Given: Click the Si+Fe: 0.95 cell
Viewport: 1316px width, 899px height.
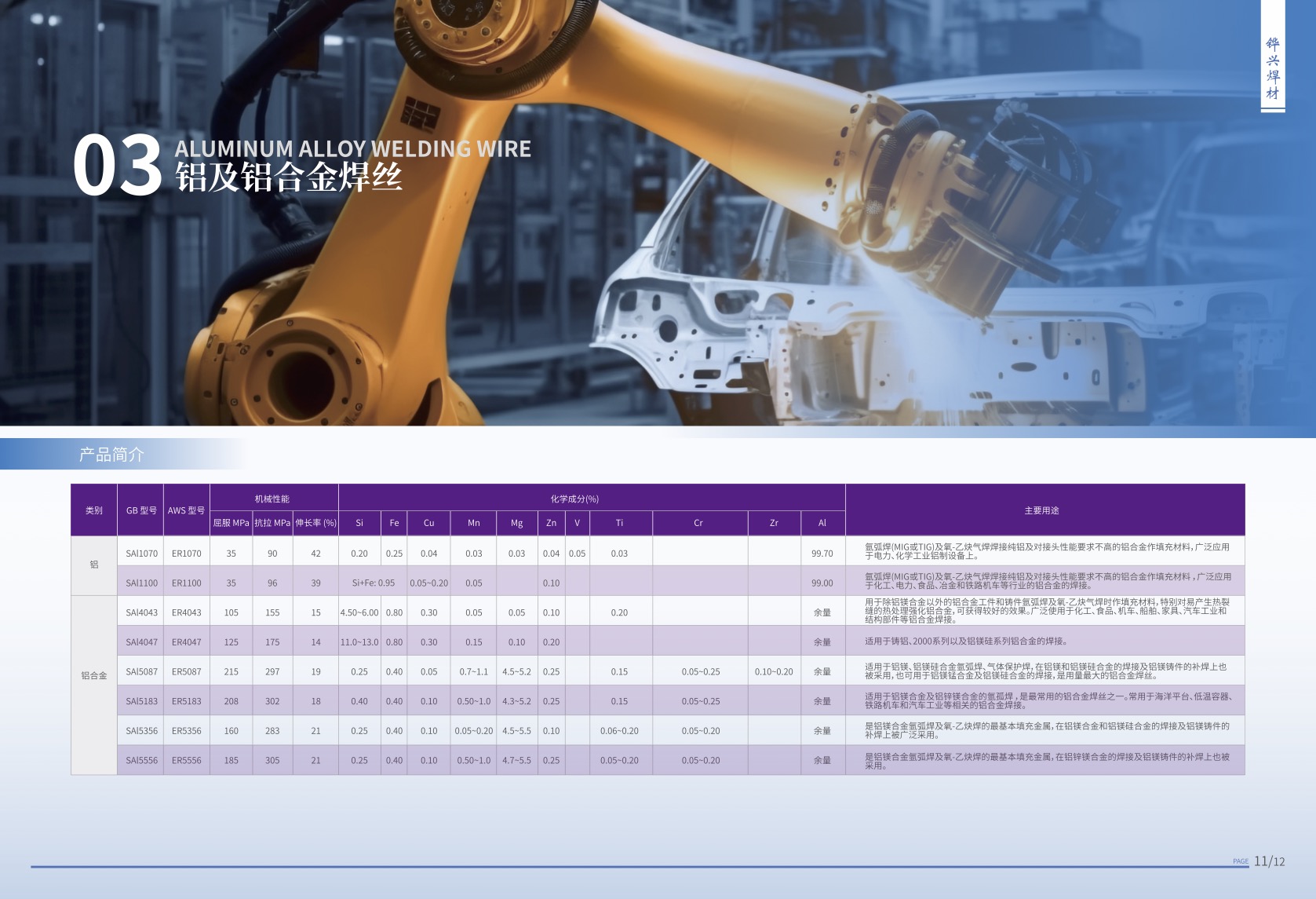Looking at the screenshot, I should [374, 583].
